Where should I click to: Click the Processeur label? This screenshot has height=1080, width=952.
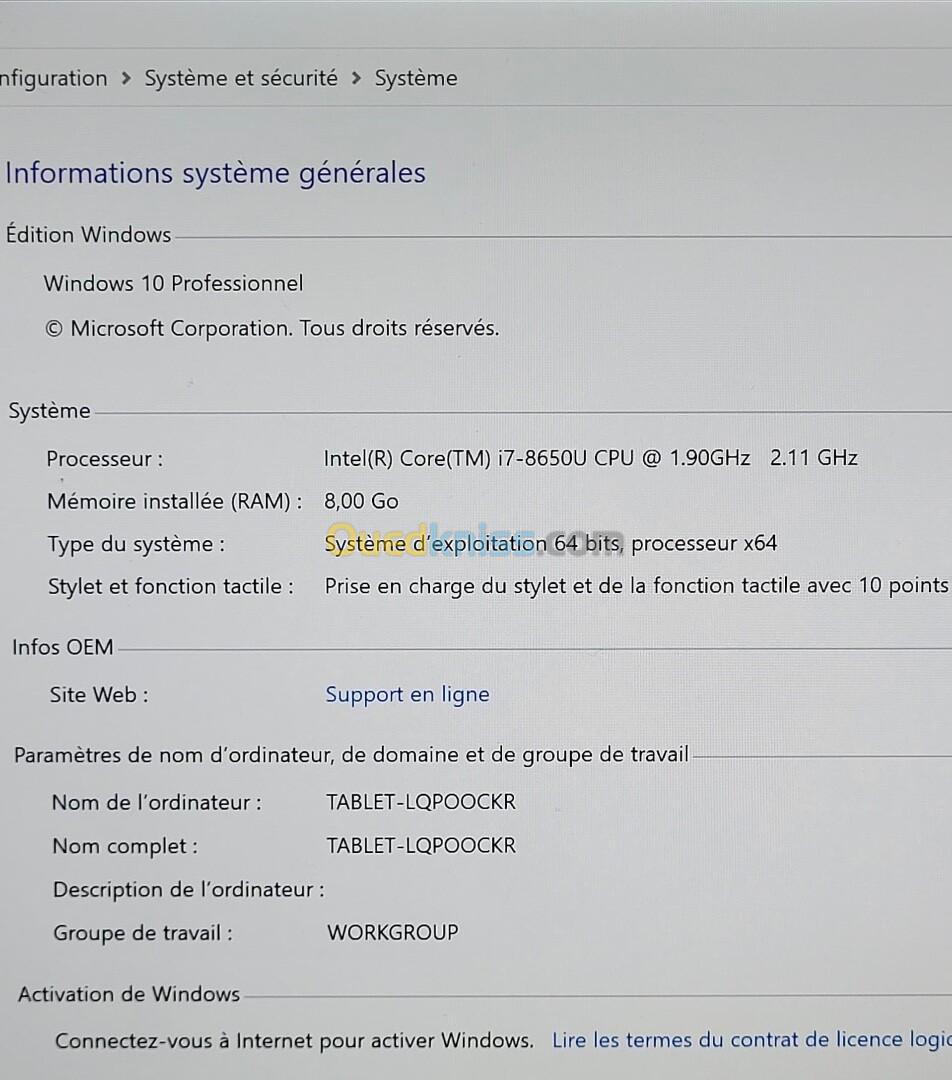[105, 459]
